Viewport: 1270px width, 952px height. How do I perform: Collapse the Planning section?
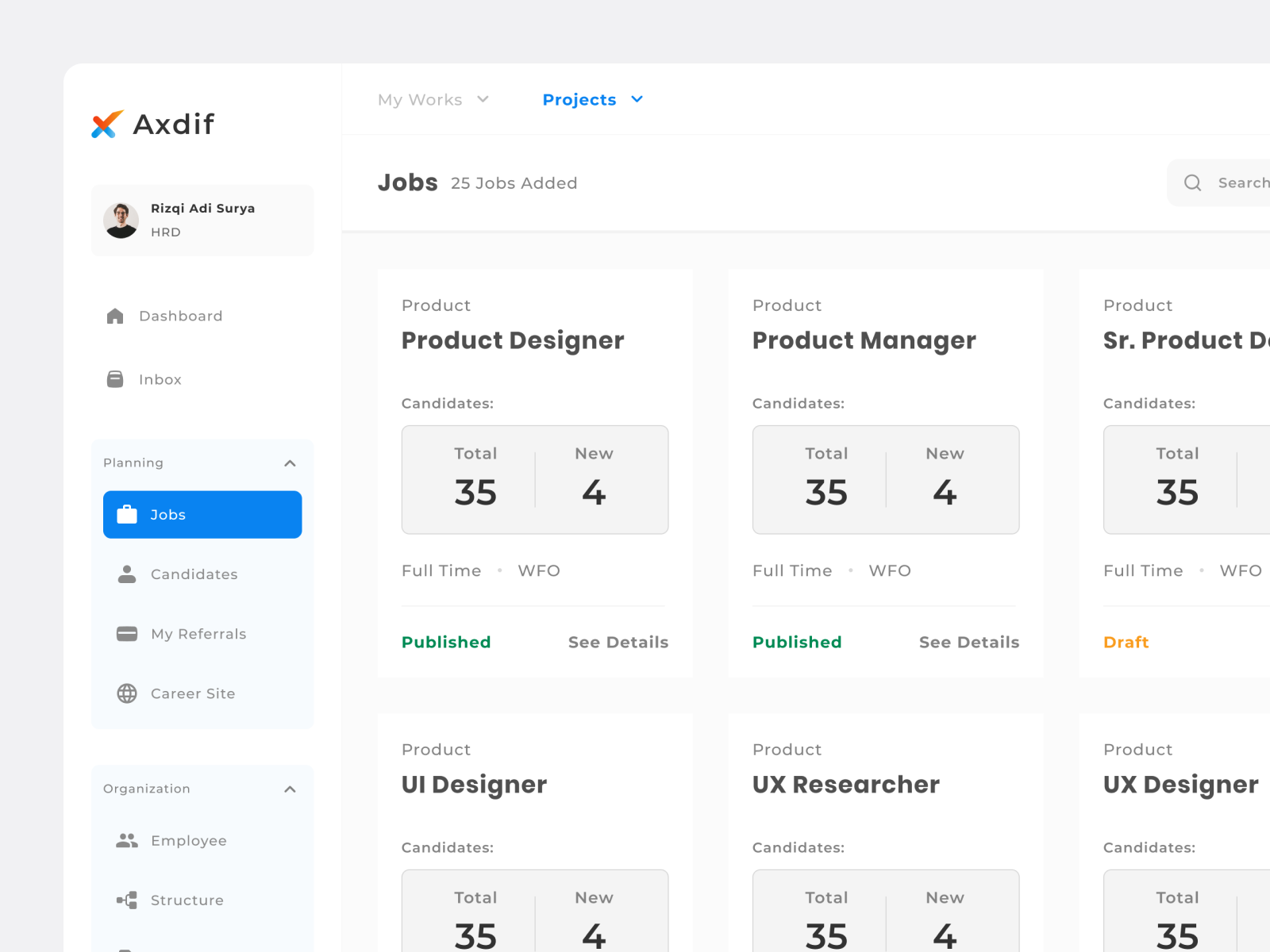290,463
